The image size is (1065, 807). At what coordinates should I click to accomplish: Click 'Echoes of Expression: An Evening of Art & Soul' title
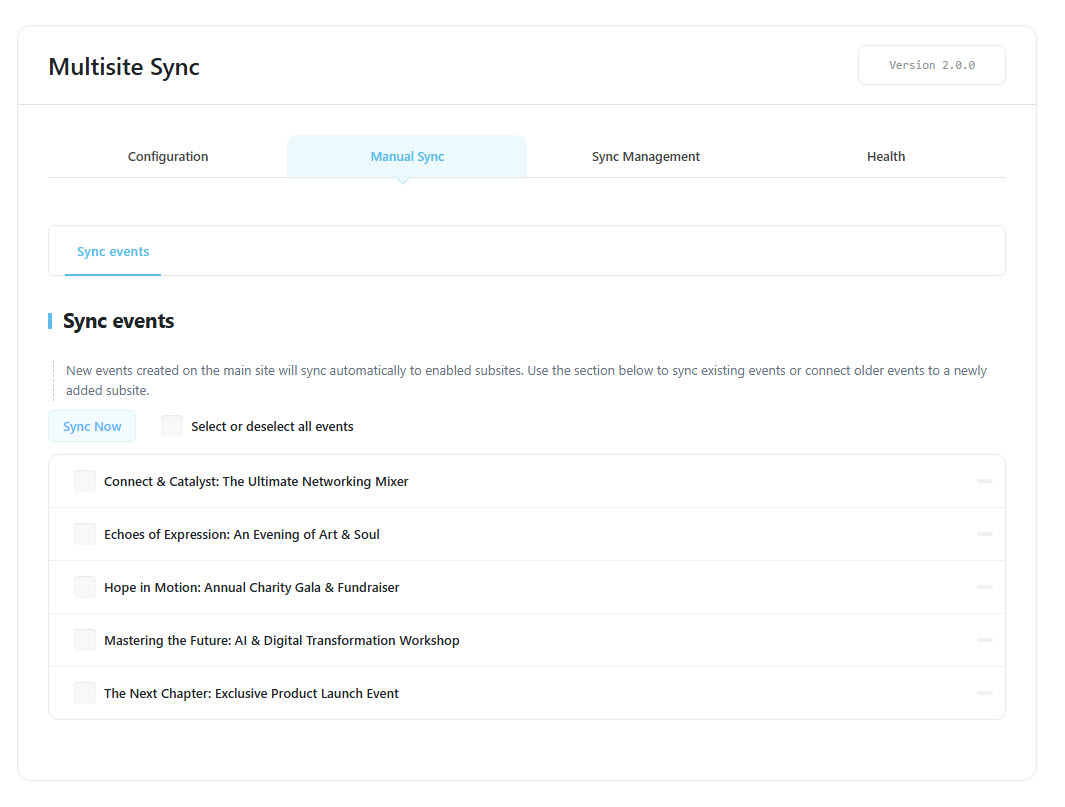[x=242, y=535]
